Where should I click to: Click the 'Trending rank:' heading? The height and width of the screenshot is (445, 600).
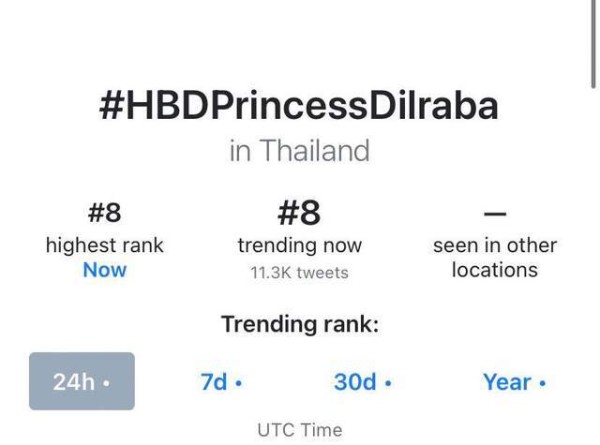[x=299, y=325]
